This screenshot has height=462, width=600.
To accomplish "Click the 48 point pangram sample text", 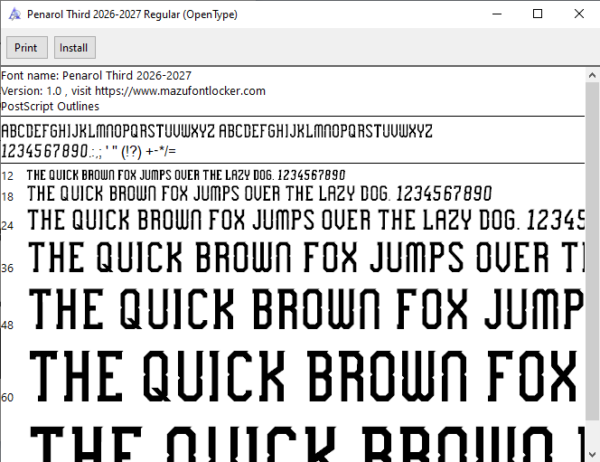I will pos(306,309).
